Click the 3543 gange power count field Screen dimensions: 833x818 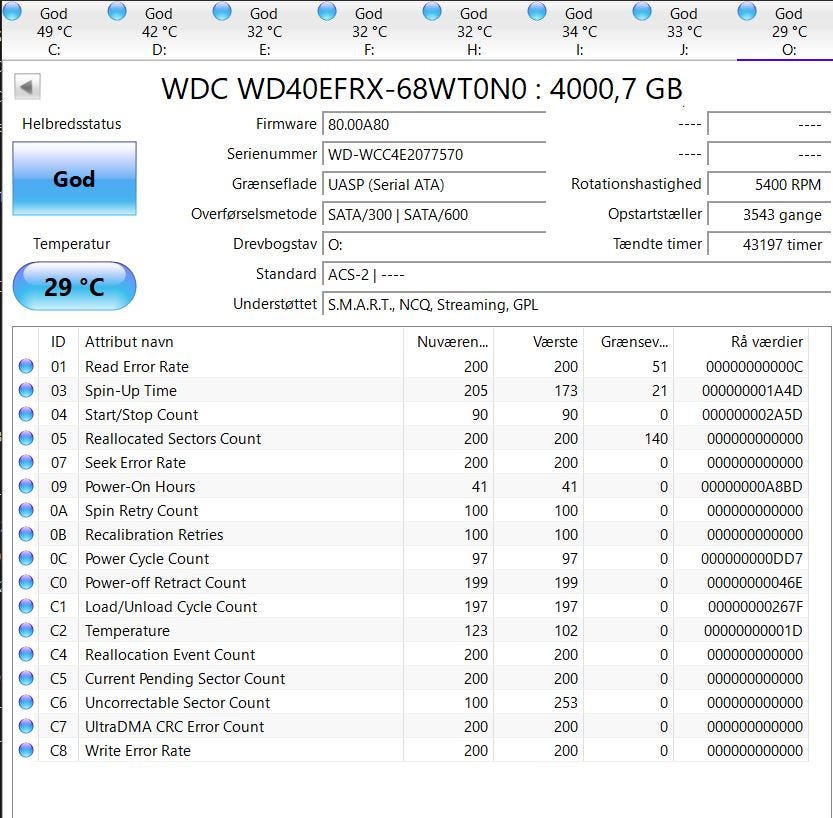[x=769, y=214]
